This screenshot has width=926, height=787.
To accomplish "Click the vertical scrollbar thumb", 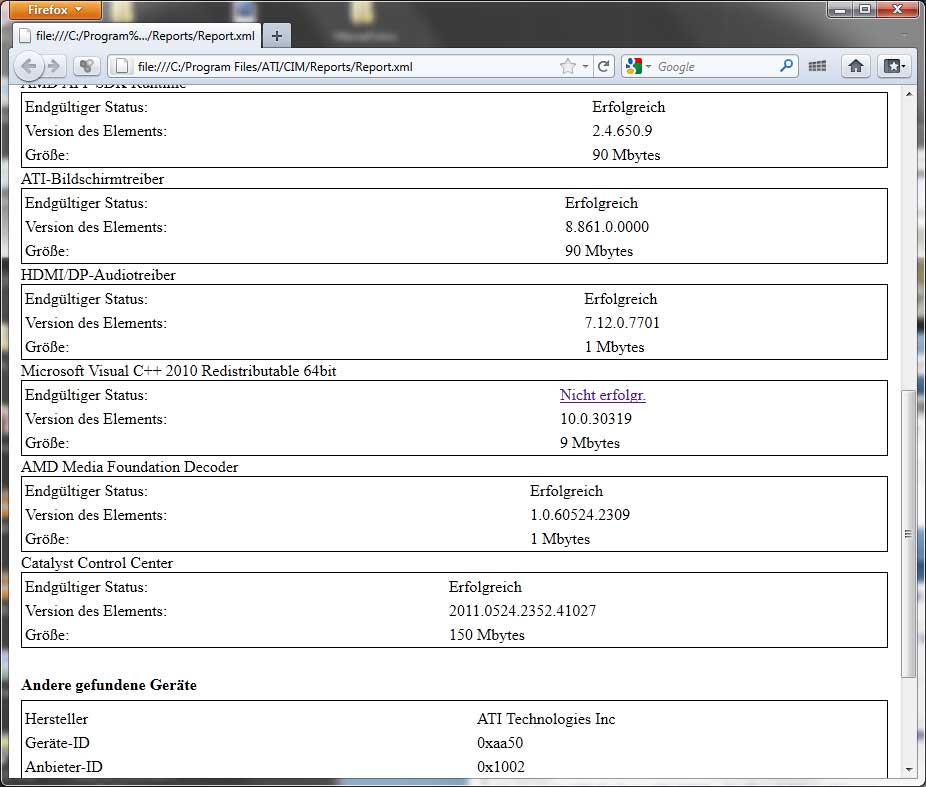I will tap(908, 534).
